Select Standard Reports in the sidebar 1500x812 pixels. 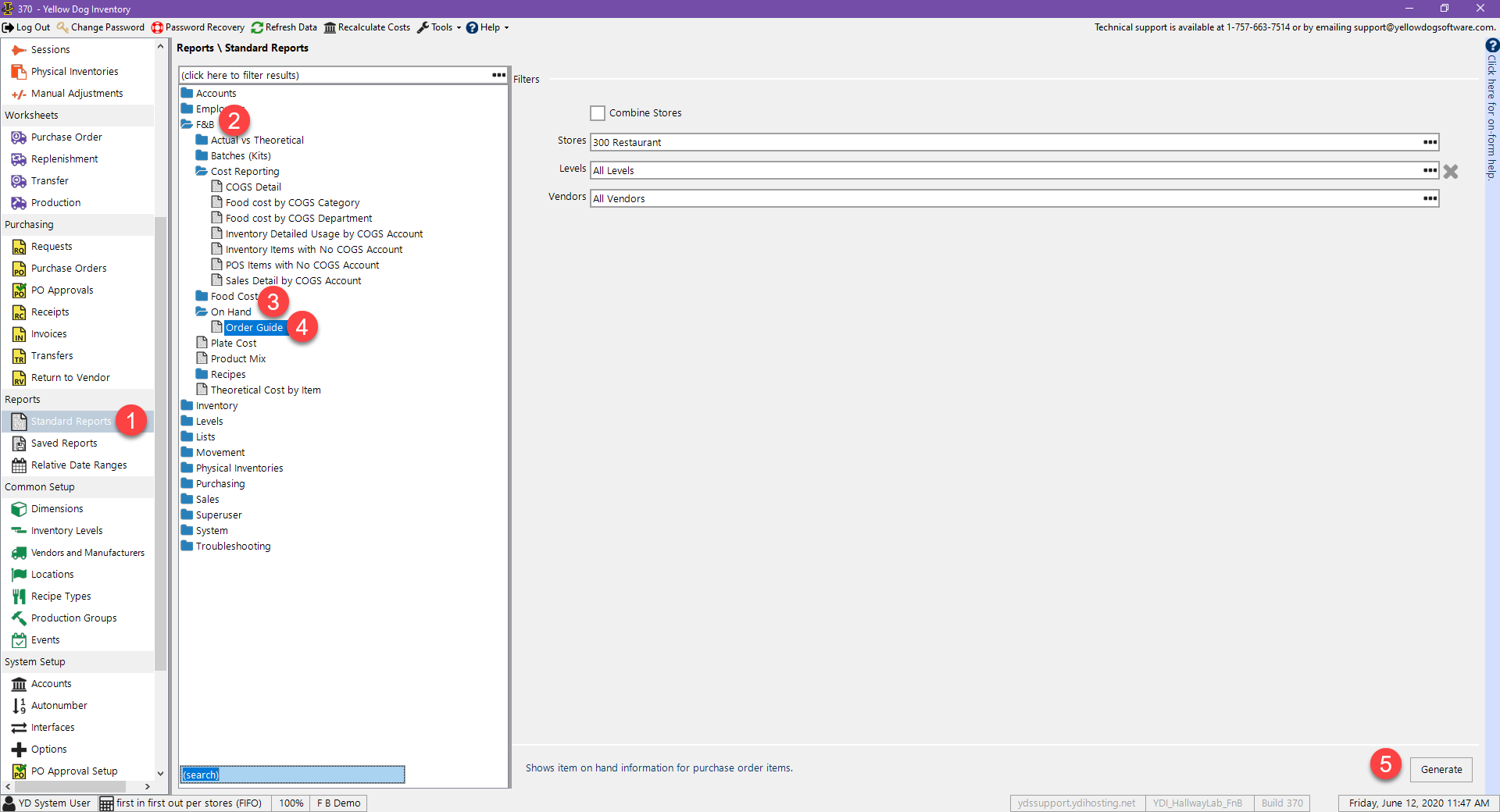71,421
